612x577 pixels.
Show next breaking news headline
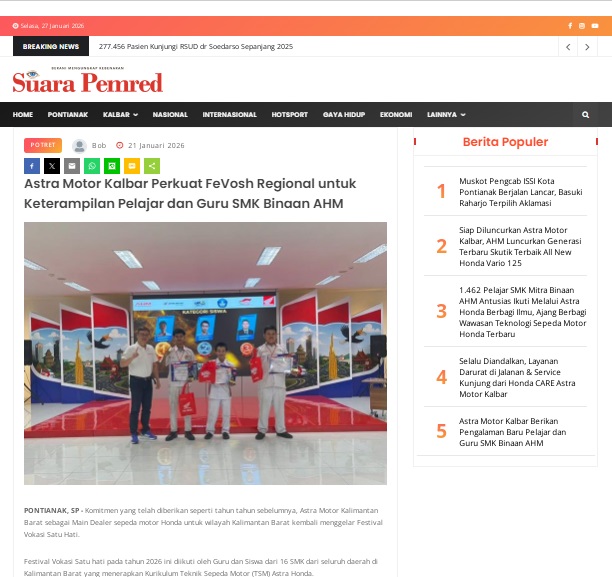coord(588,47)
